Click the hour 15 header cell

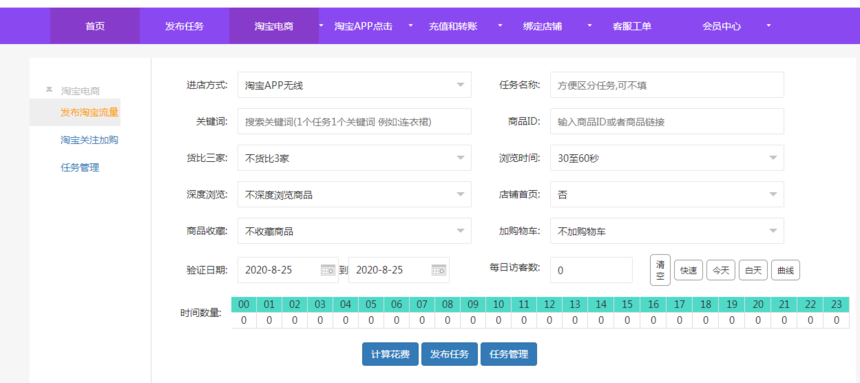tap(627, 305)
